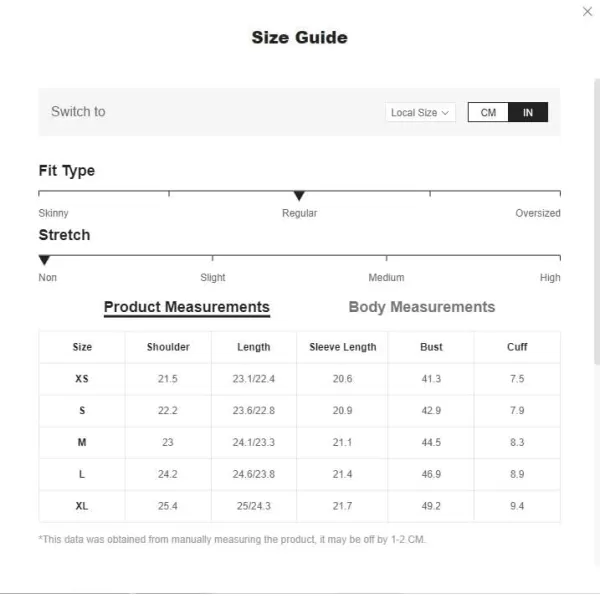Click the Length column header
600x600 pixels.
[254, 347]
